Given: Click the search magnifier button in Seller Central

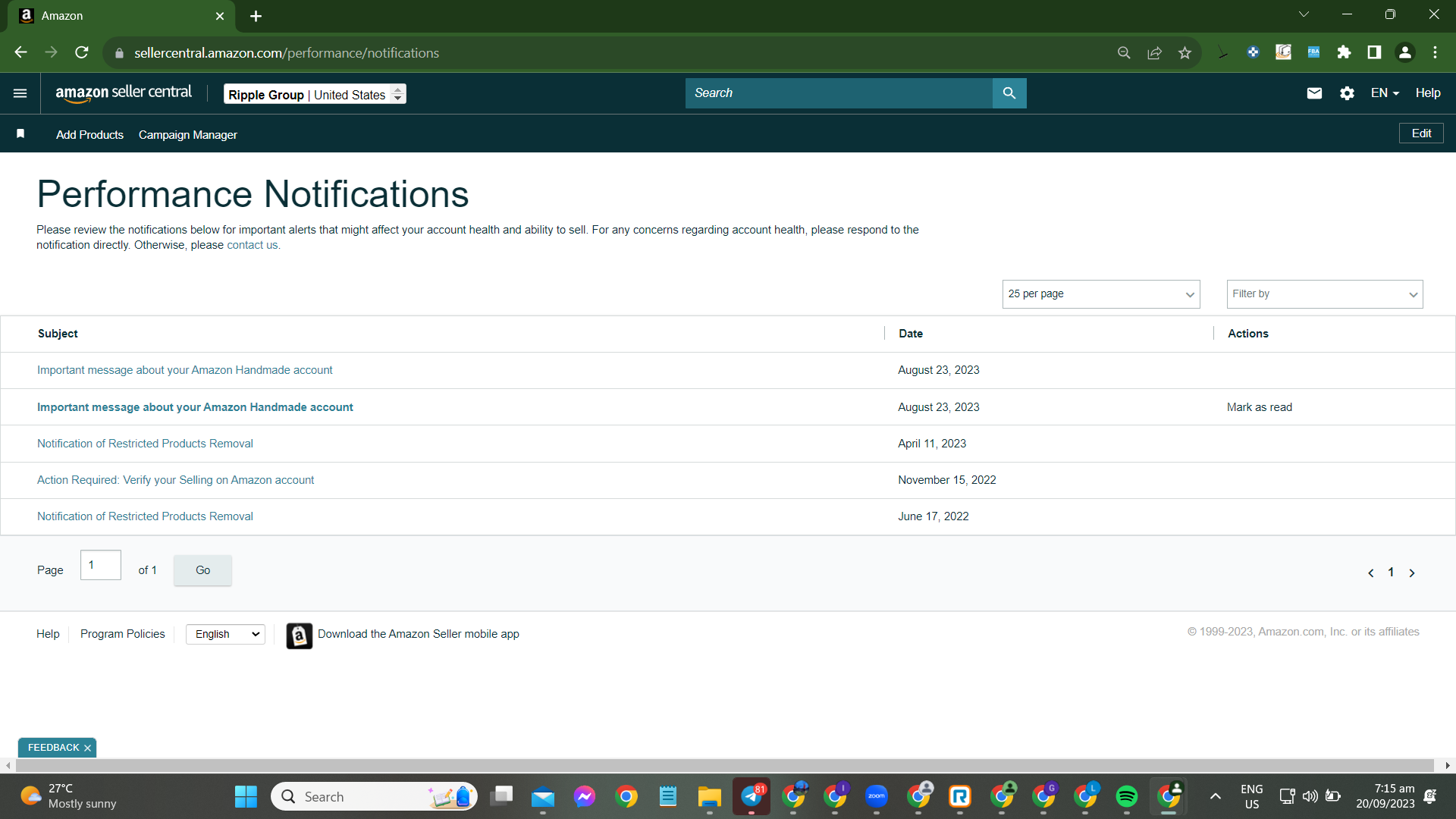Looking at the screenshot, I should point(1009,93).
